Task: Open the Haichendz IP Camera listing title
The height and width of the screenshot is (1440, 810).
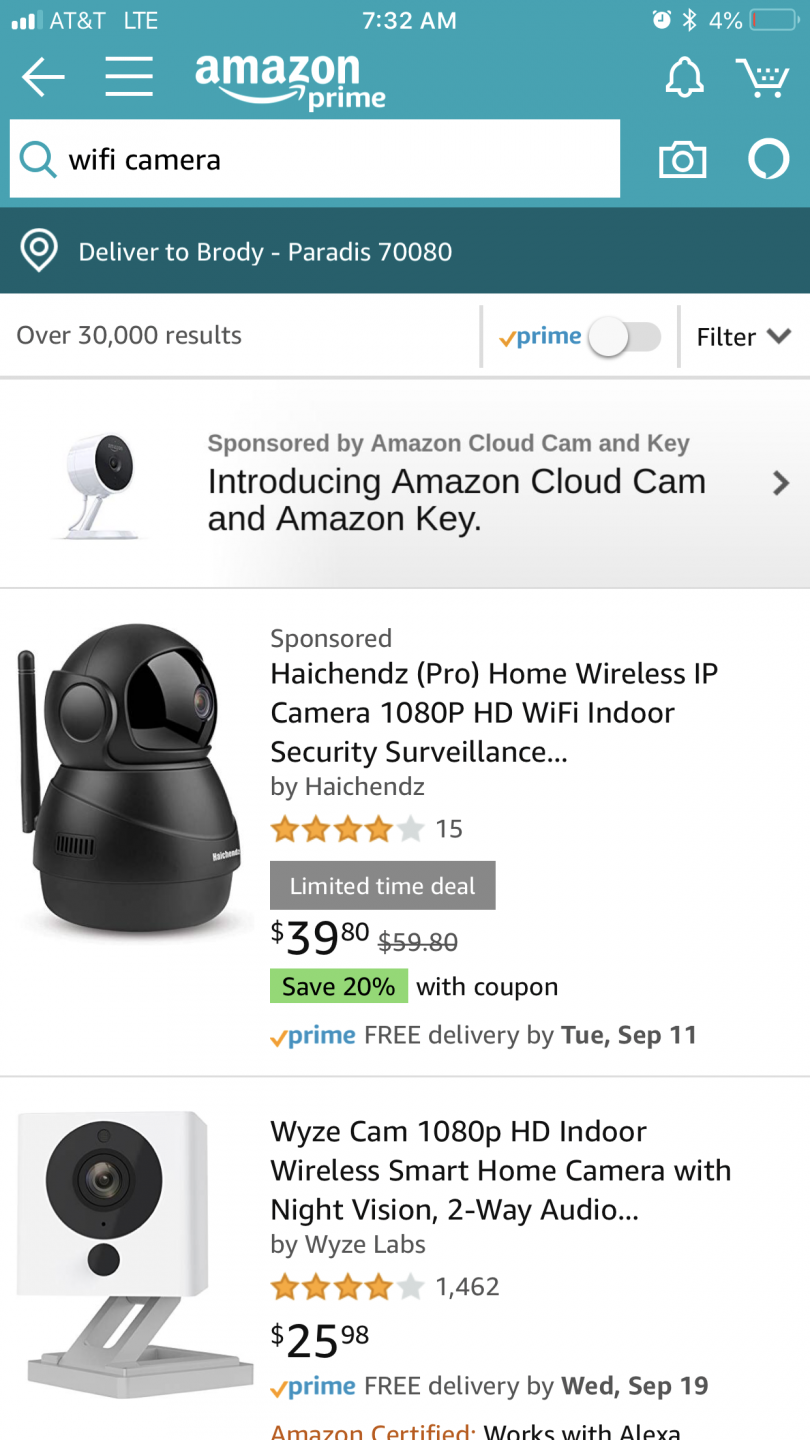Action: (494, 712)
